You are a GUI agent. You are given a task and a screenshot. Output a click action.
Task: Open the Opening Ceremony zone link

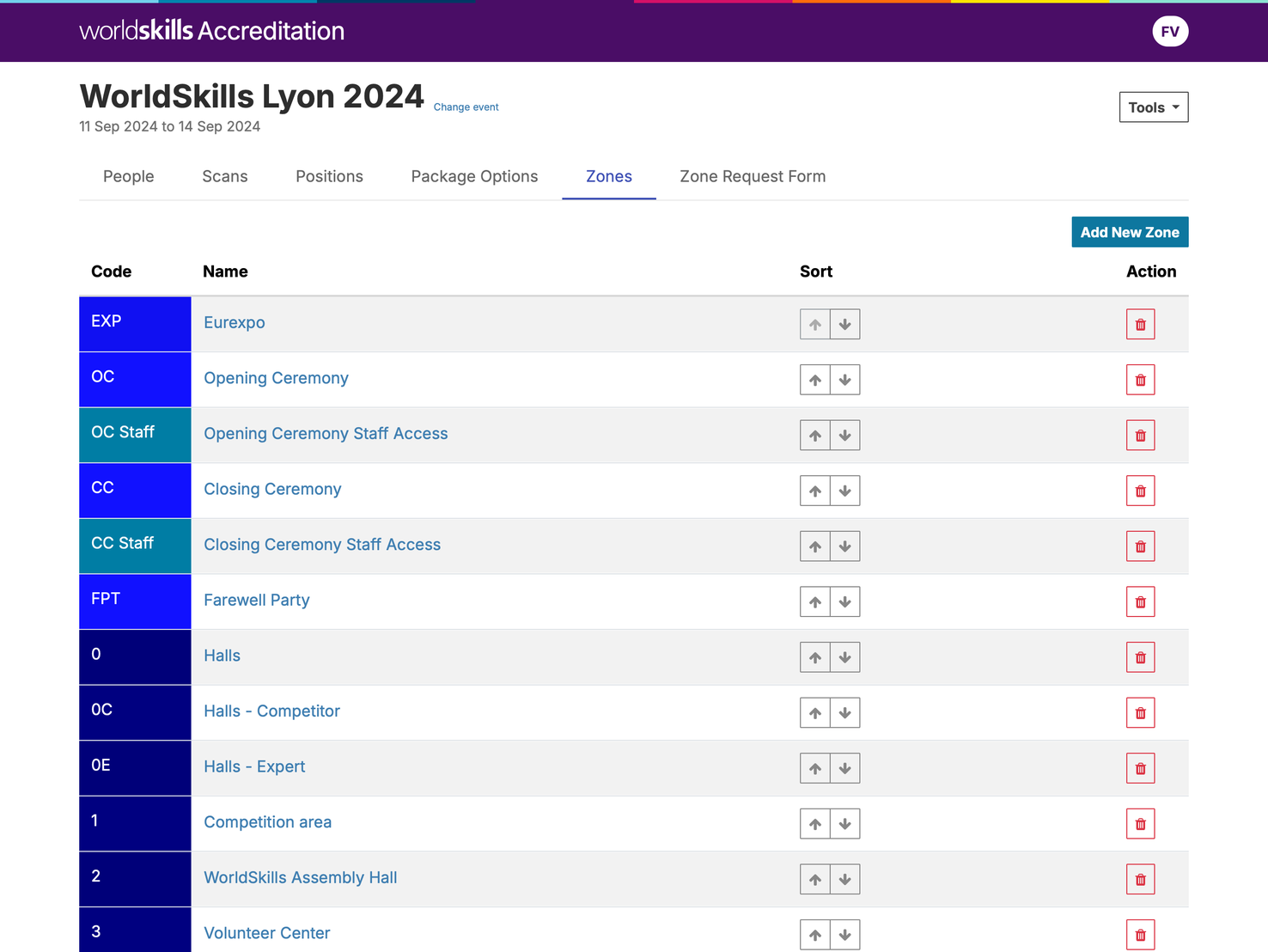point(276,378)
